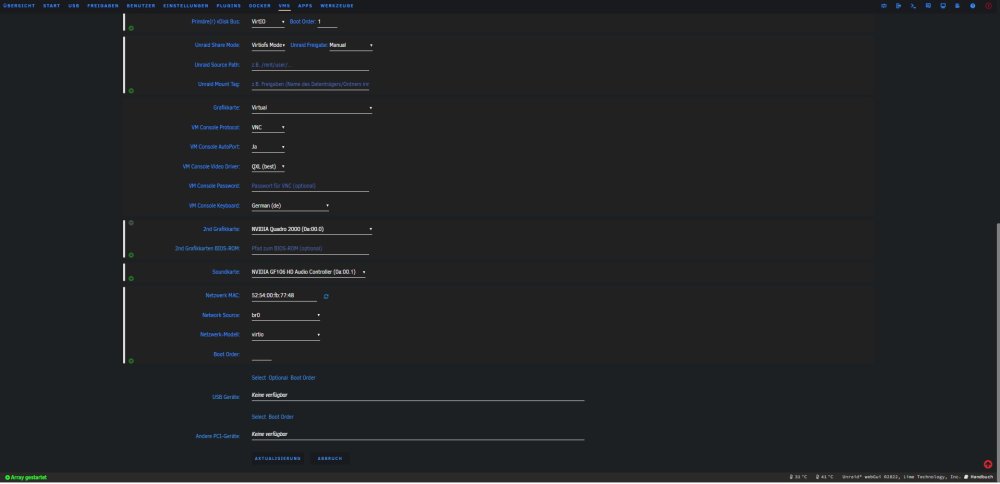The height and width of the screenshot is (484, 1000).
Task: Click green add icon beside 2nd Grafikkarten BIOS-ROM
Action: pos(131,255)
